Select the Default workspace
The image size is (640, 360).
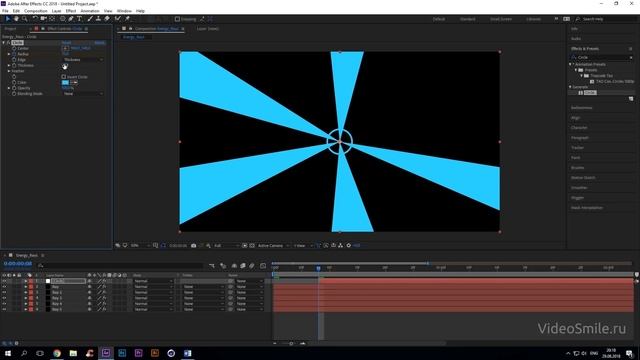pos(439,19)
